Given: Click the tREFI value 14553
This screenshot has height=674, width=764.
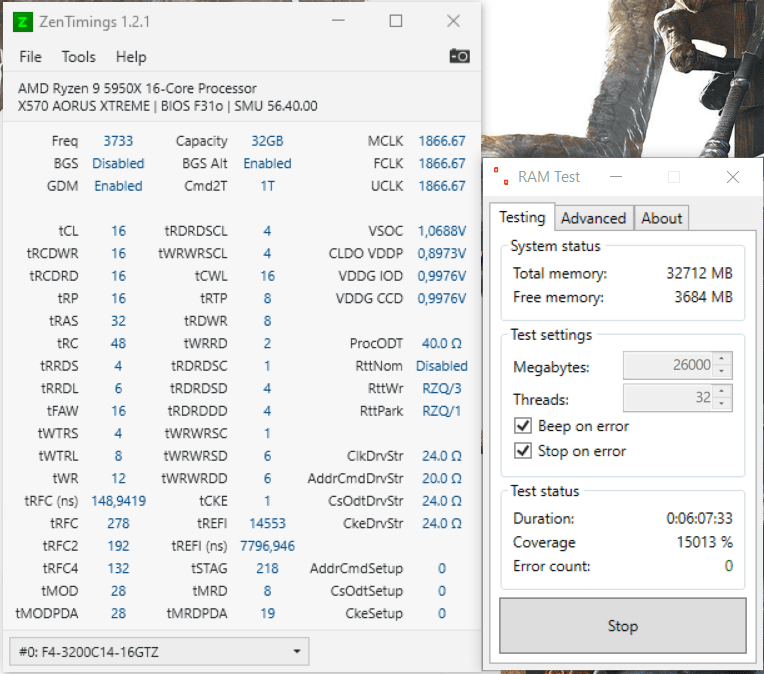Looking at the screenshot, I should point(267,523).
